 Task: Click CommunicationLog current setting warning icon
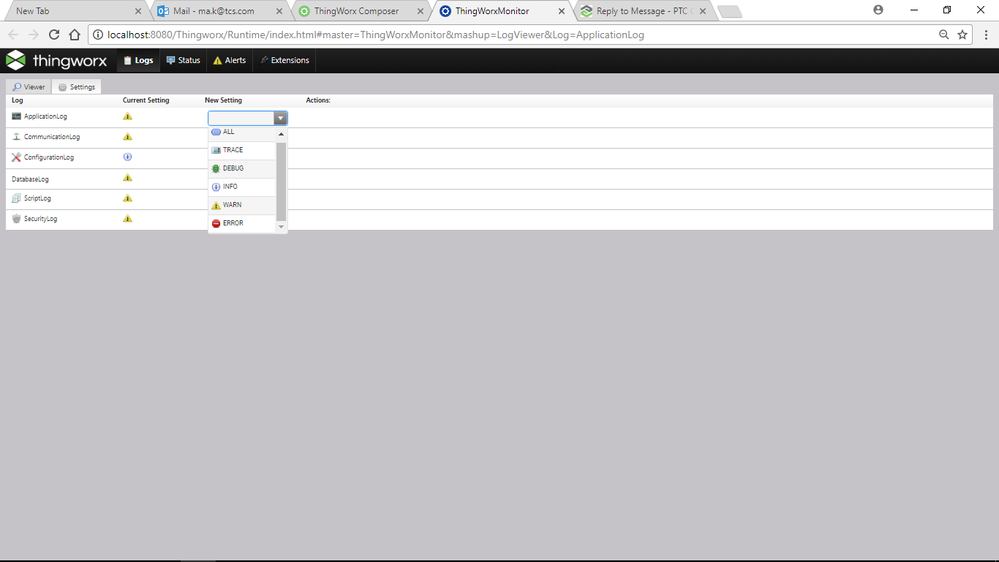tap(127, 136)
